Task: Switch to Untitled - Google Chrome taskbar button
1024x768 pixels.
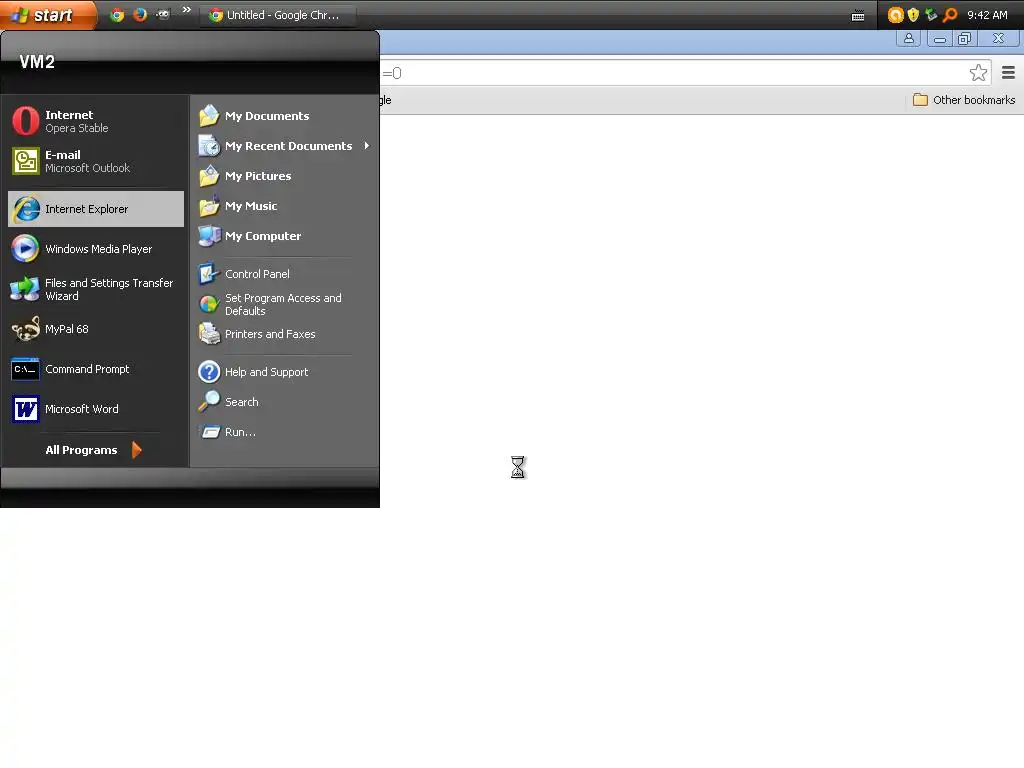Action: coord(279,15)
